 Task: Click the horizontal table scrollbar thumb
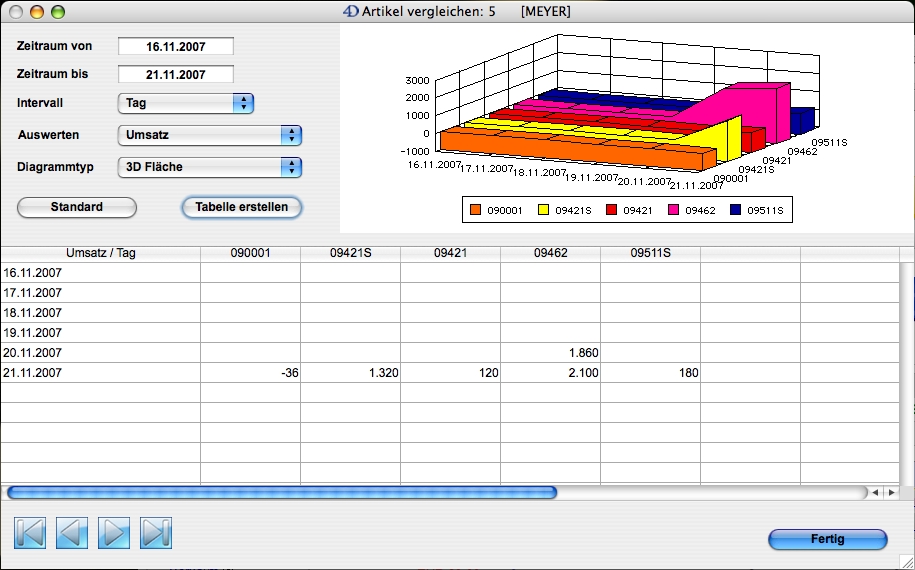coord(280,492)
